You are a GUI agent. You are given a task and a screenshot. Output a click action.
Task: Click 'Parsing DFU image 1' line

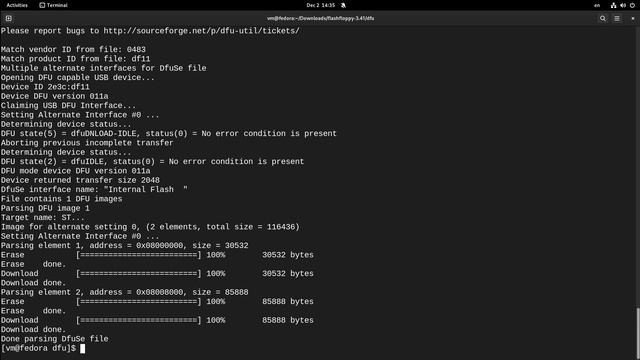tap(45, 209)
